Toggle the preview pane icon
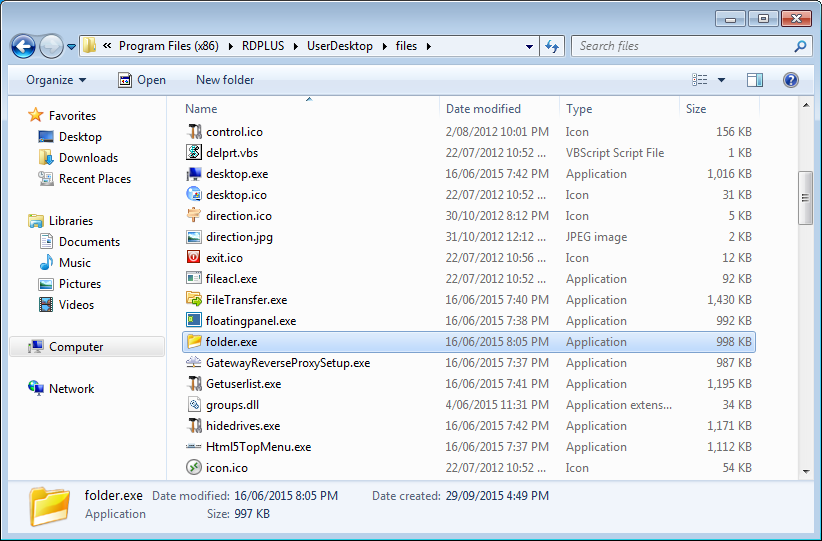Screen dimensions: 822x541 coord(755,80)
